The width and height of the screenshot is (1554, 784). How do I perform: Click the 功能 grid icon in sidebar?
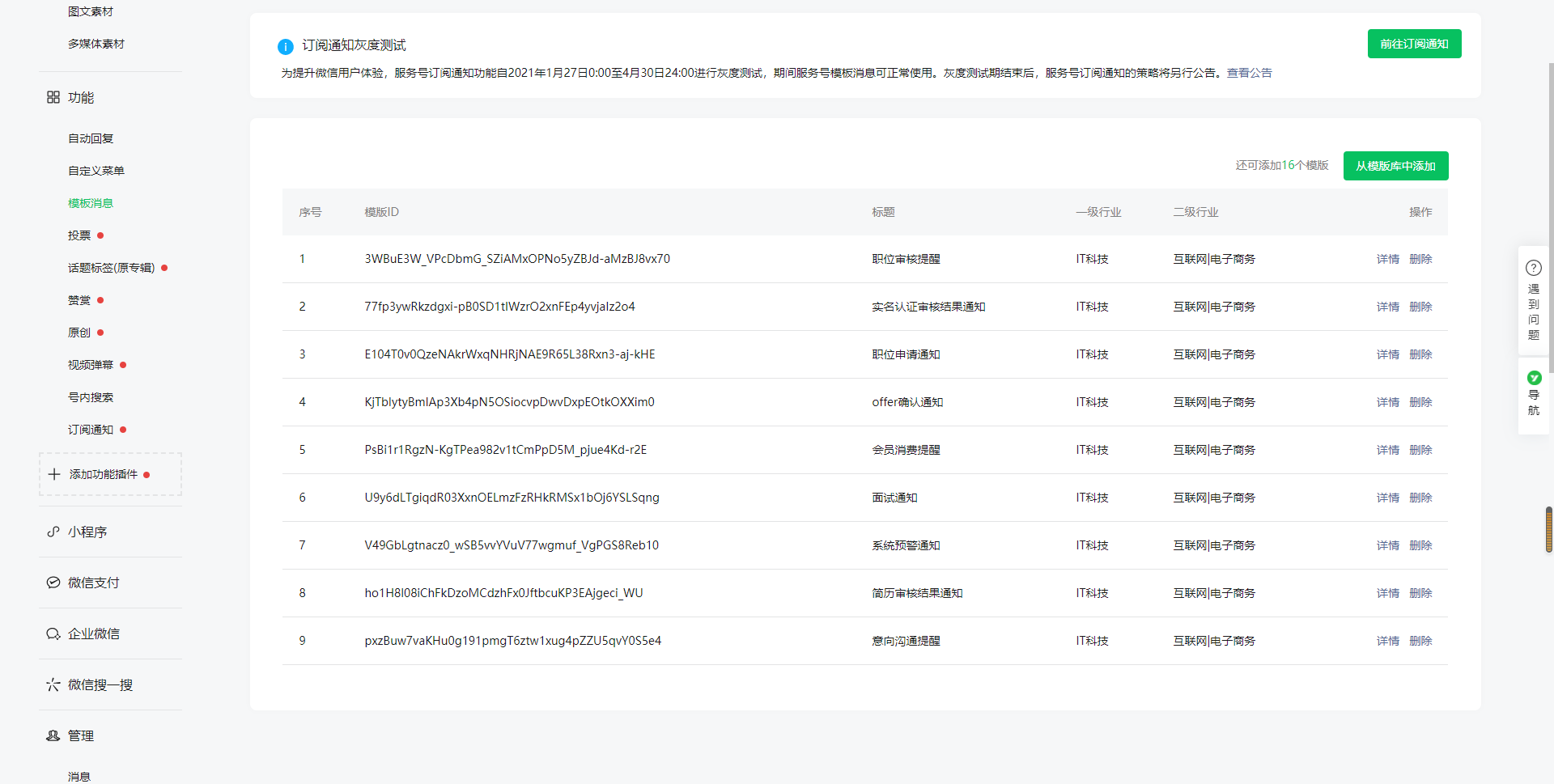tap(53, 97)
